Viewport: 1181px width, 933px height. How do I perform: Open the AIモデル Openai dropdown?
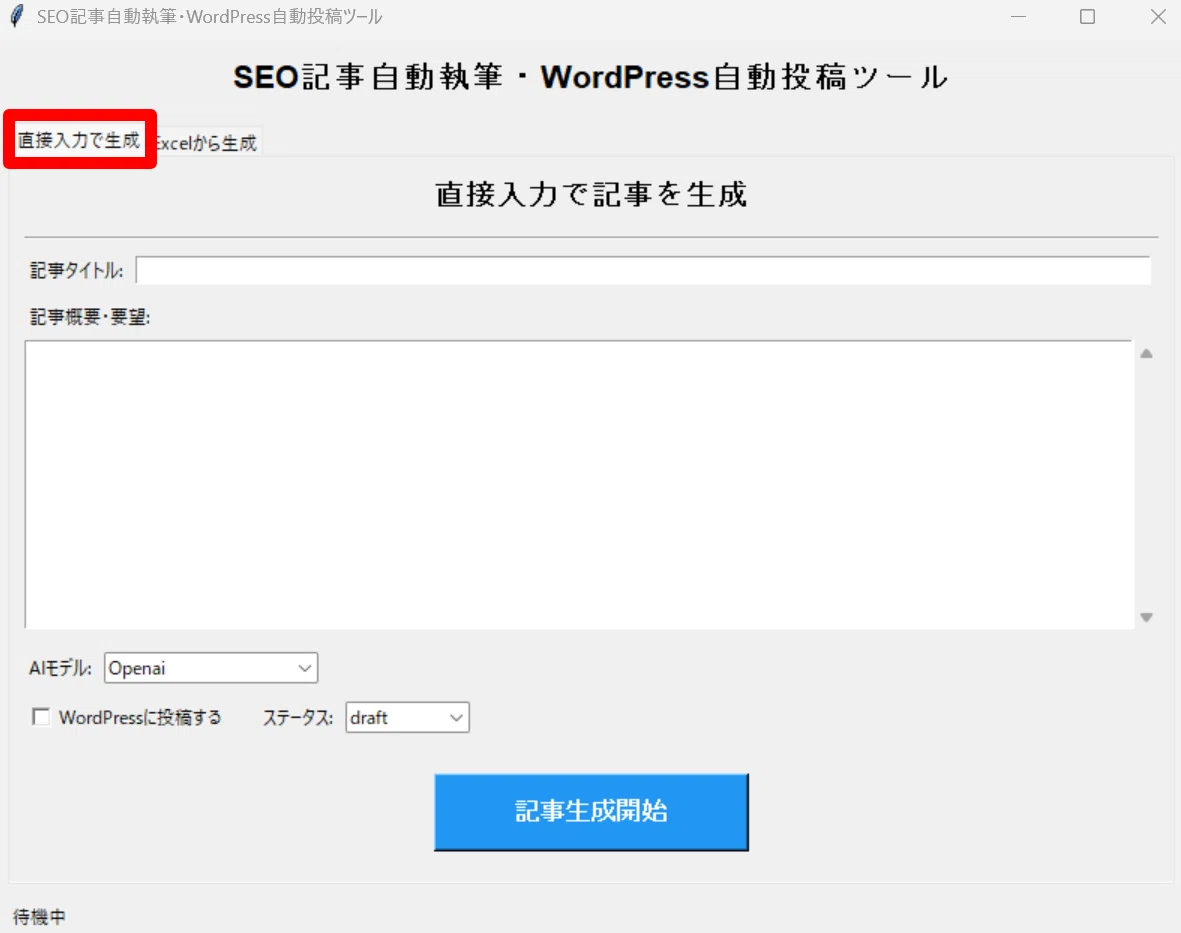[211, 668]
